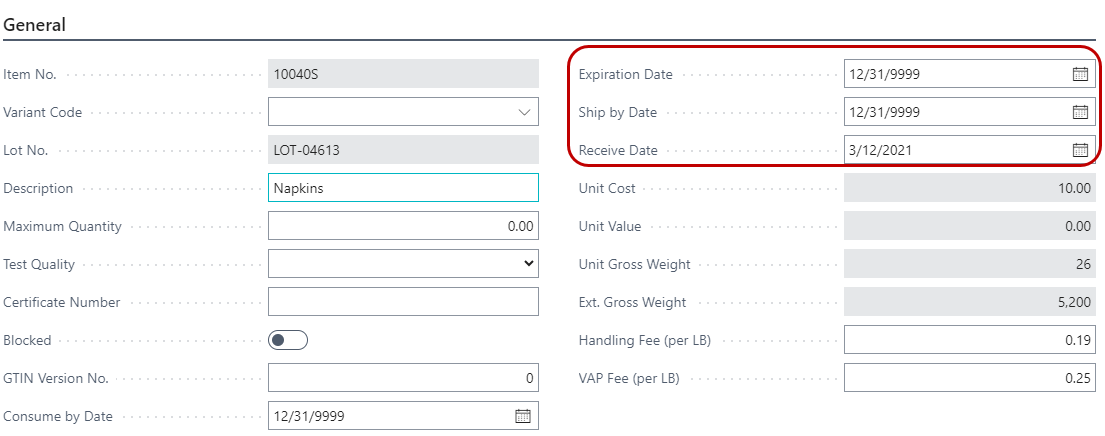Screen dimensions: 1105x436
Task: Open the Consume by Date calendar picker
Action: click(x=522, y=416)
